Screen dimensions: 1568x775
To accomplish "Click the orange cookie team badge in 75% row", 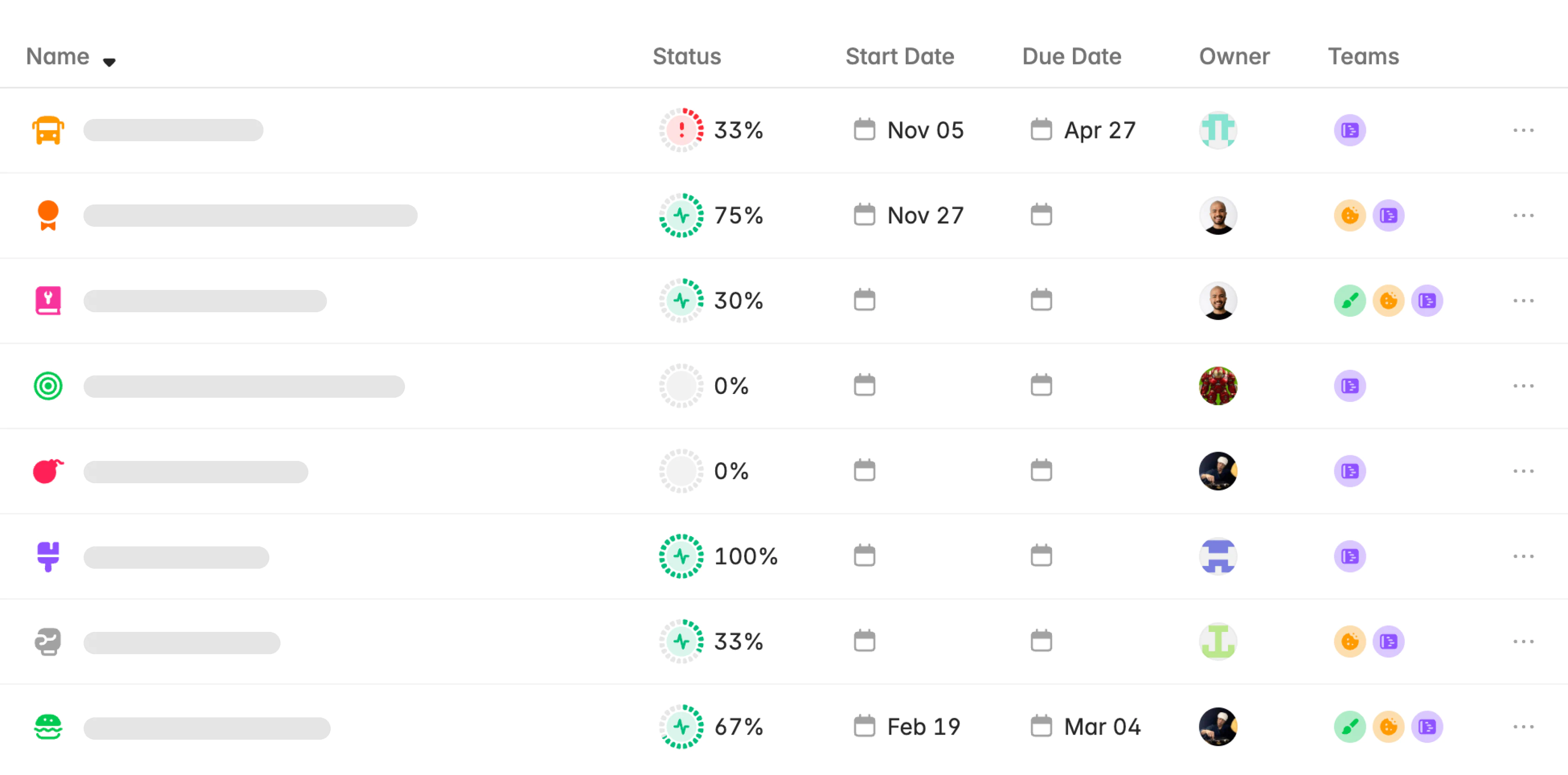I will pos(1350,215).
